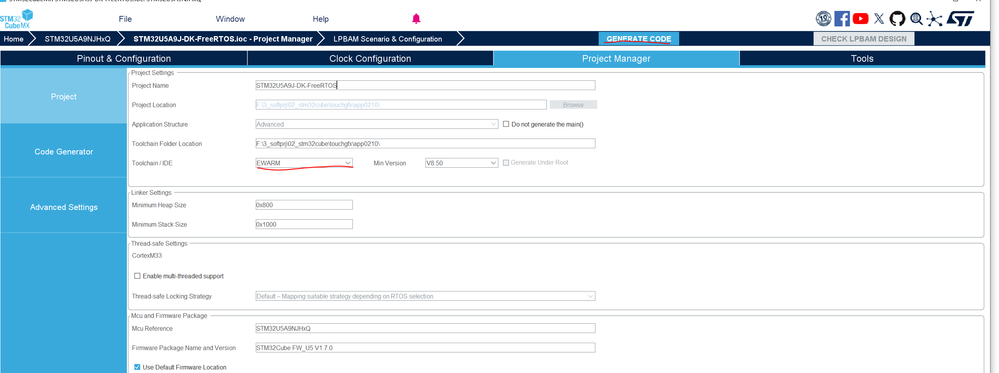Open the notification bell icon
The width and height of the screenshot is (999, 373).
point(416,18)
